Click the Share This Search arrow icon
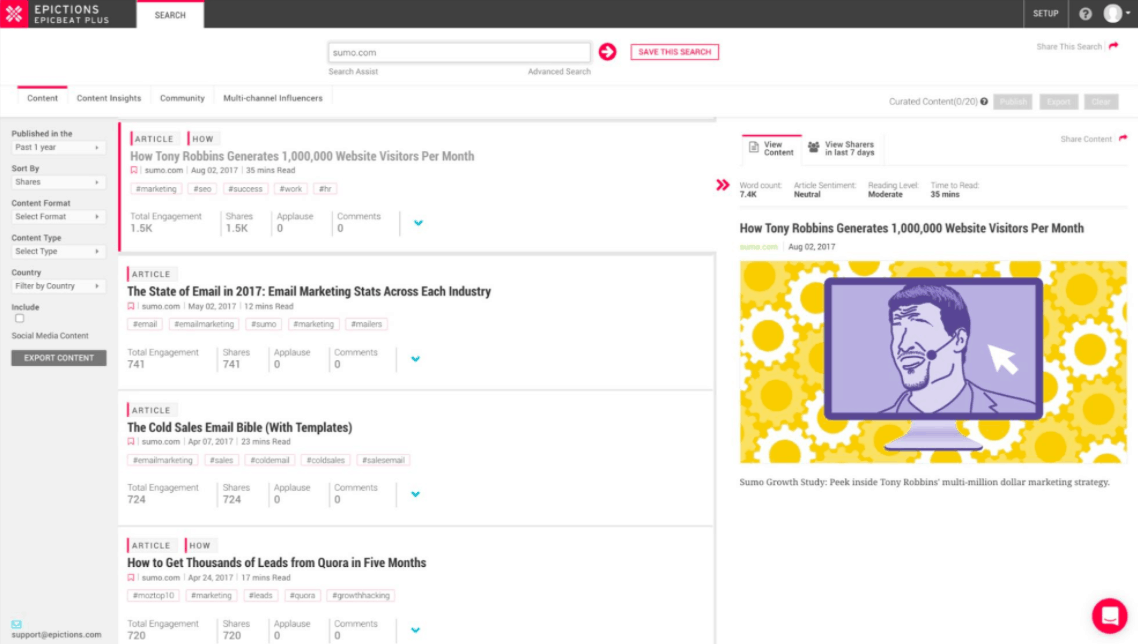Viewport: 1138px width, 644px height. pyautogui.click(x=1113, y=46)
